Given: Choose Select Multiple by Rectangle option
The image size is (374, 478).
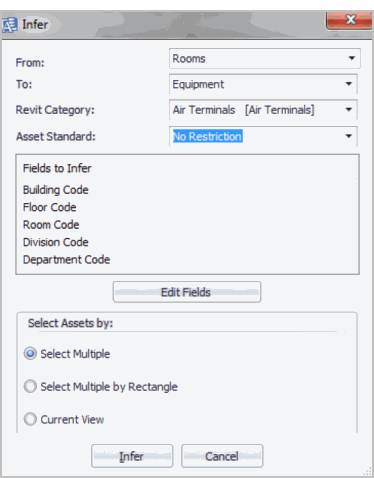Looking at the screenshot, I should [30, 387].
